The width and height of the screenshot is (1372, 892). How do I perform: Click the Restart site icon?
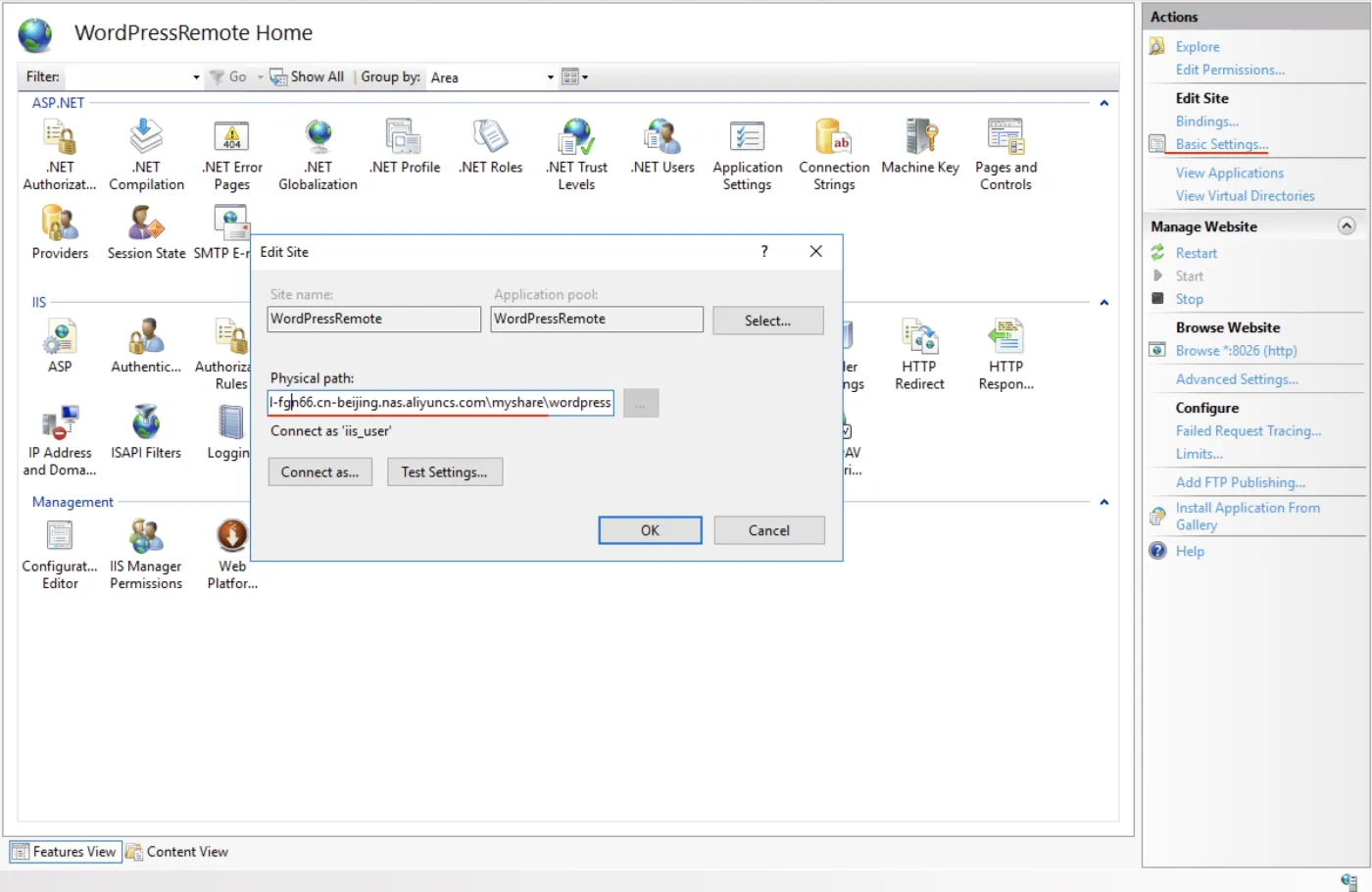click(1157, 253)
